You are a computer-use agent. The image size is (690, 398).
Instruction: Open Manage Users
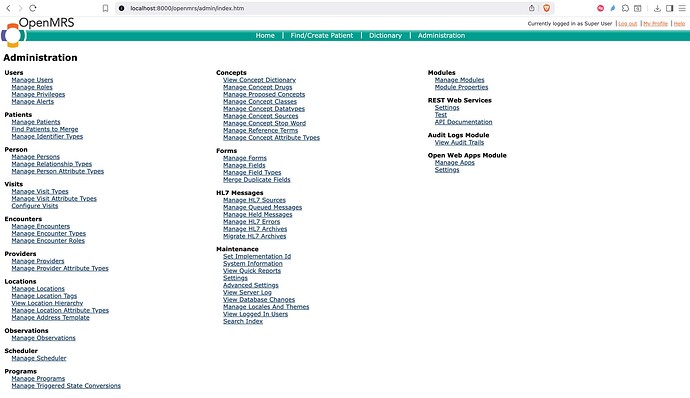32,80
